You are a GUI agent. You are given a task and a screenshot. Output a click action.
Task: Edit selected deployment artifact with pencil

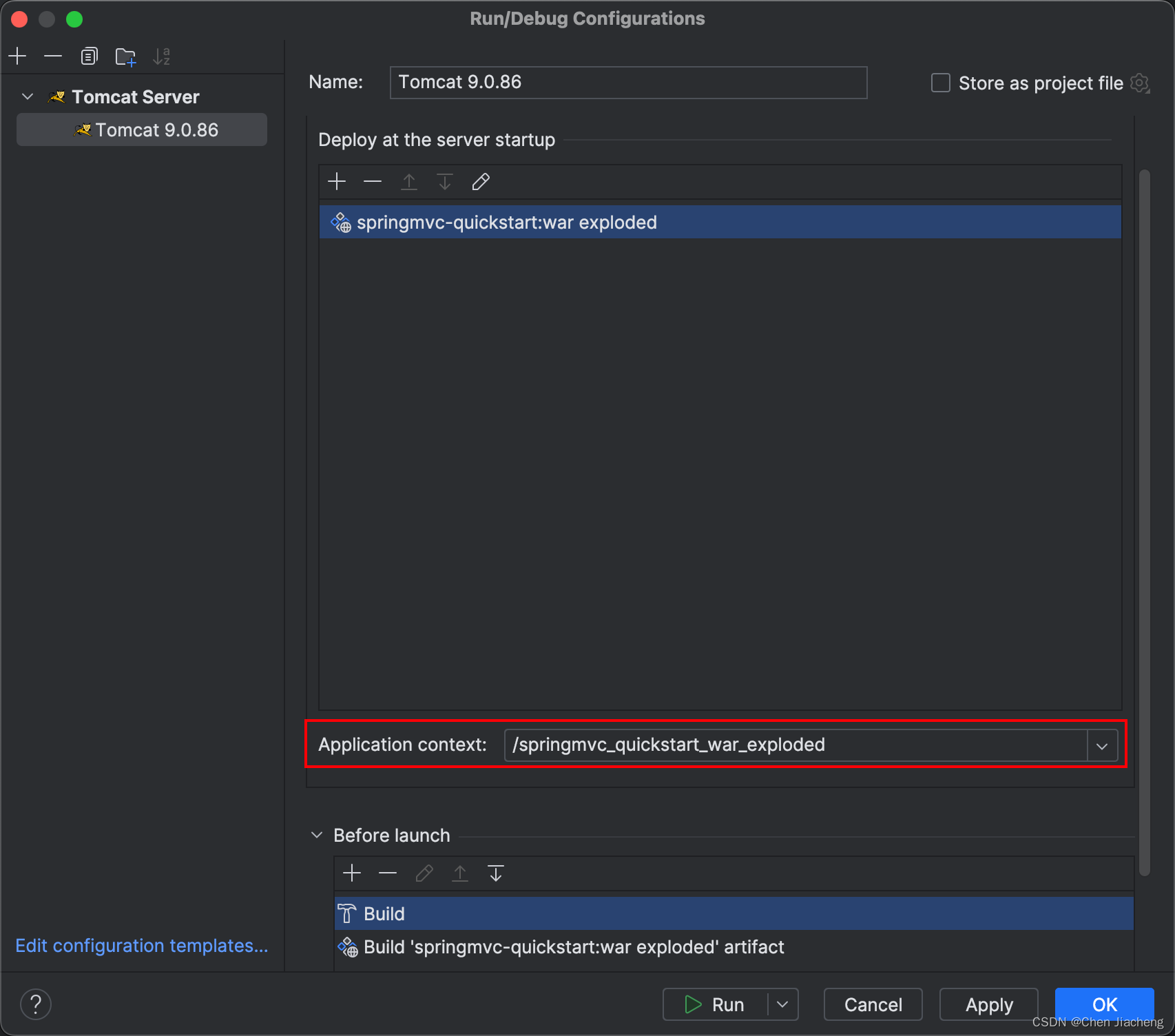point(481,182)
